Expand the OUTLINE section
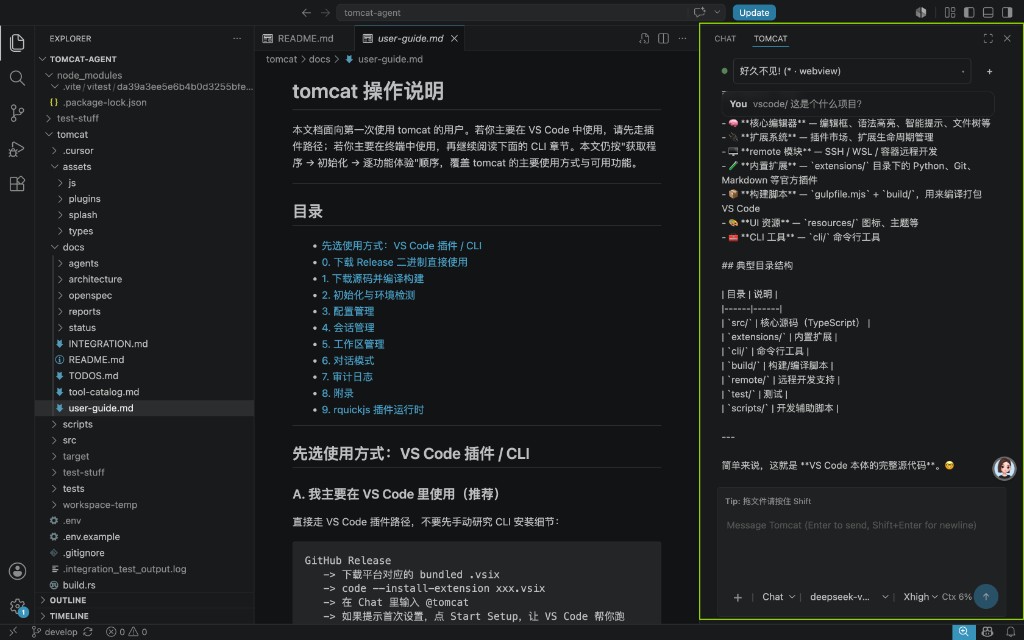 coord(68,600)
